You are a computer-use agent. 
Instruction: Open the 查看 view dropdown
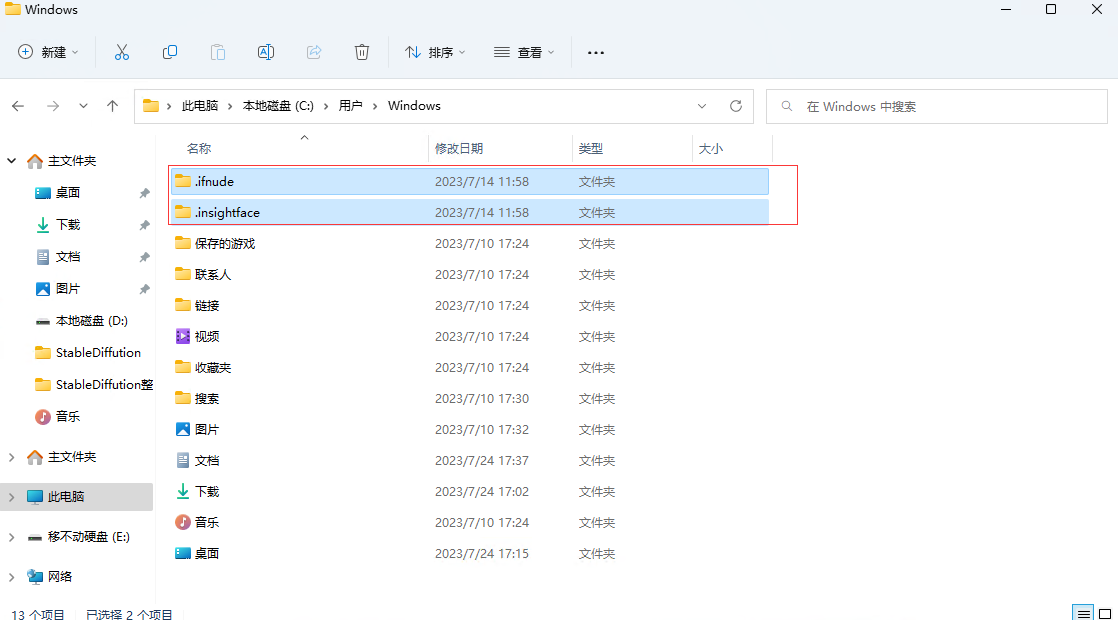(x=524, y=52)
